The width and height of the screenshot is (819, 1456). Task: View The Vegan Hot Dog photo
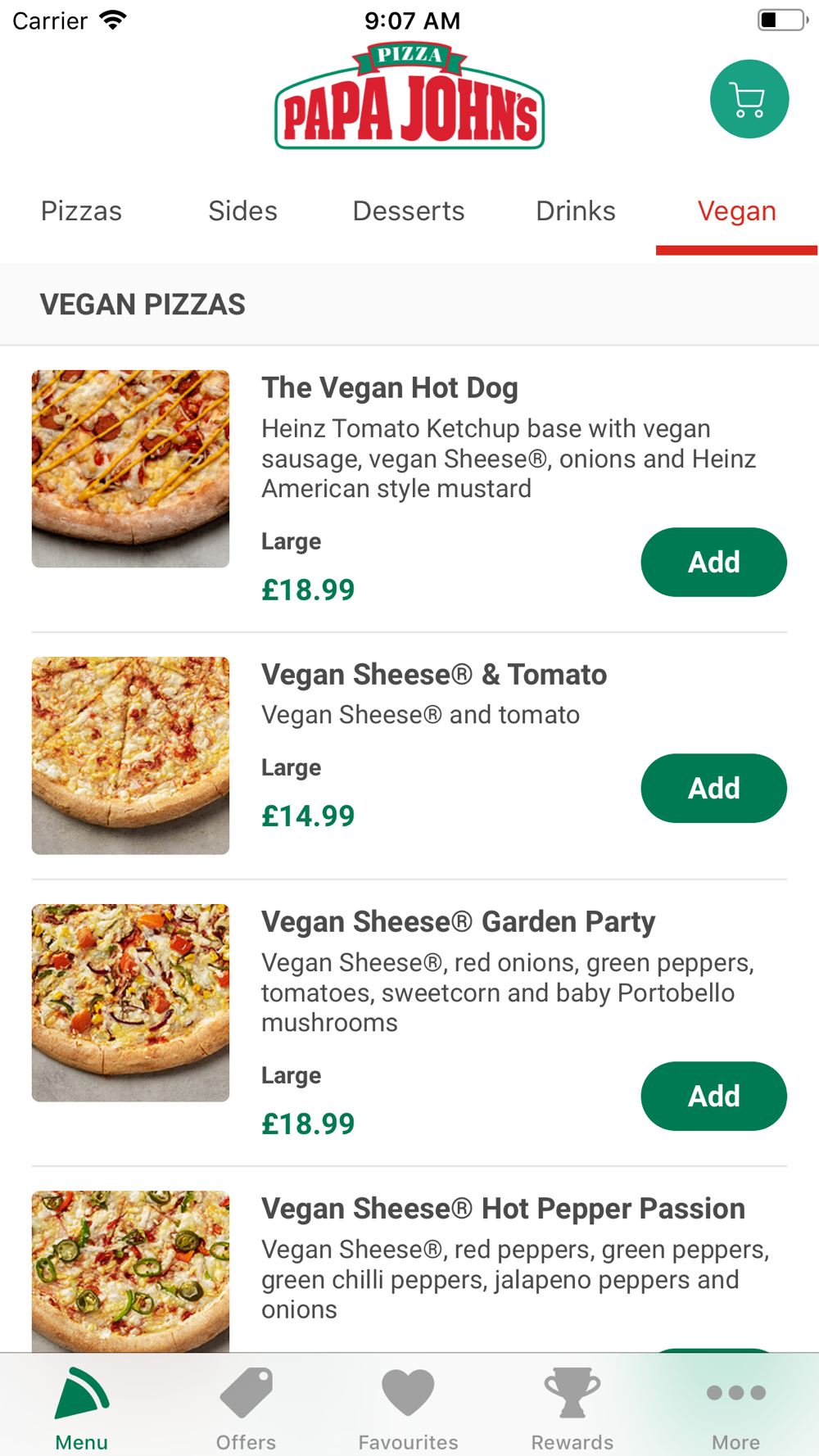[130, 468]
